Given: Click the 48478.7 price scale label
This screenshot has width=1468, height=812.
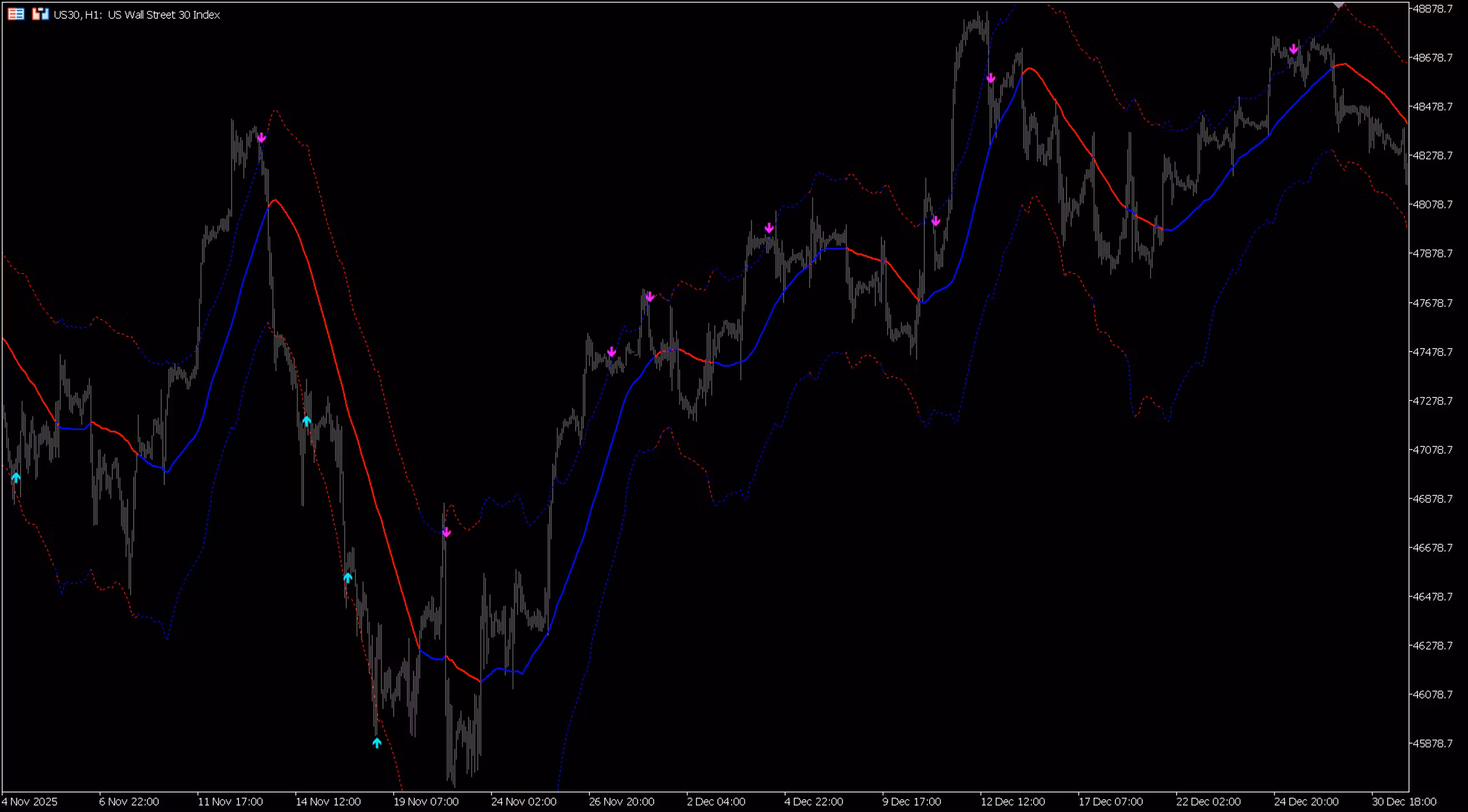Looking at the screenshot, I should pyautogui.click(x=1432, y=107).
